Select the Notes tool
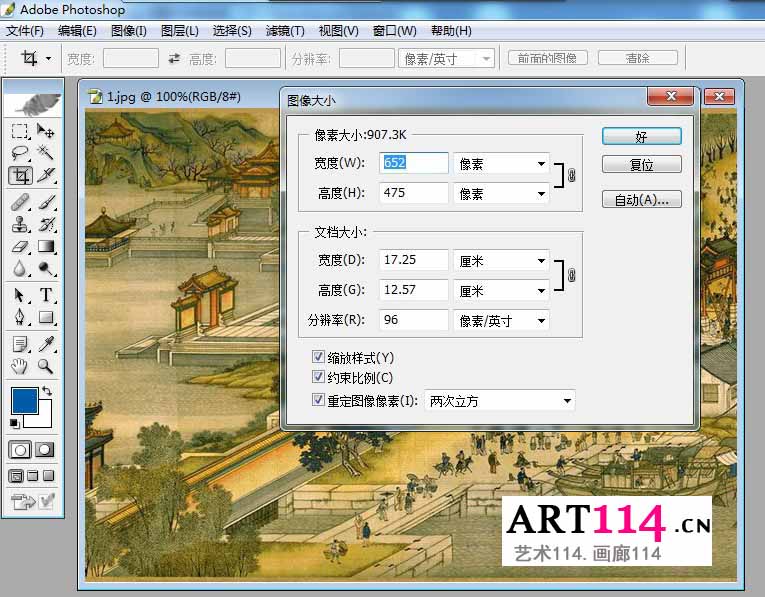 (x=20, y=344)
